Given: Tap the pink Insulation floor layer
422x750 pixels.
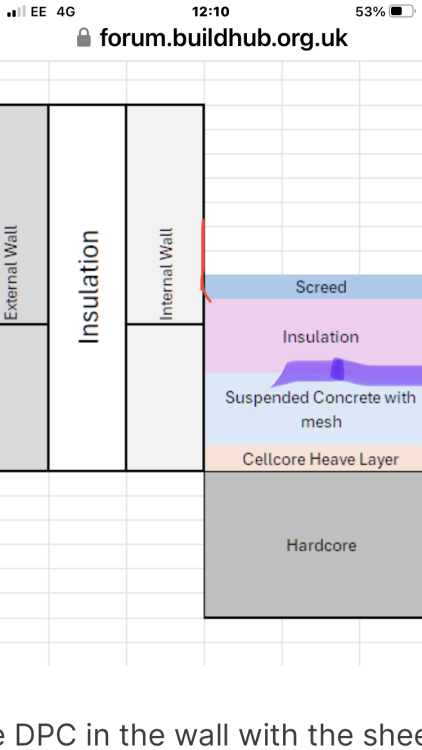Looking at the screenshot, I should pos(313,336).
